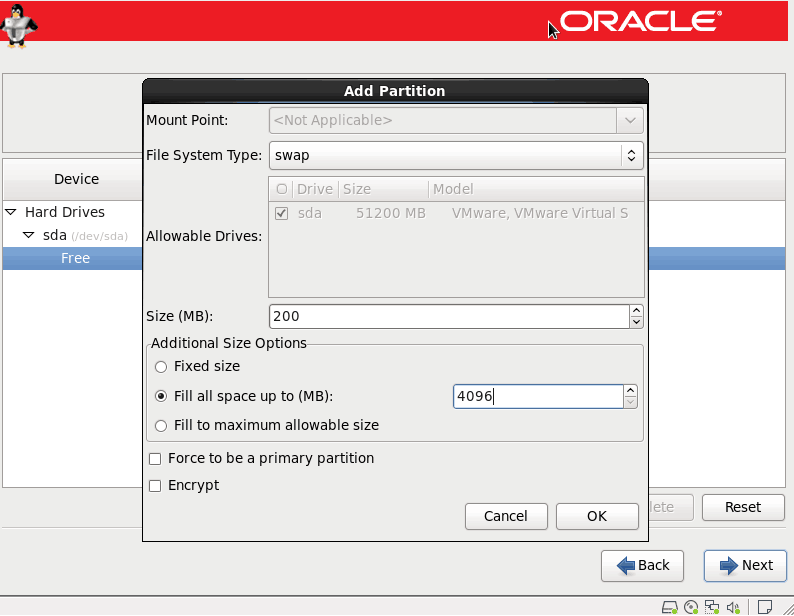Increase Size (MB) with up arrow
The width and height of the screenshot is (794, 616).
637,311
